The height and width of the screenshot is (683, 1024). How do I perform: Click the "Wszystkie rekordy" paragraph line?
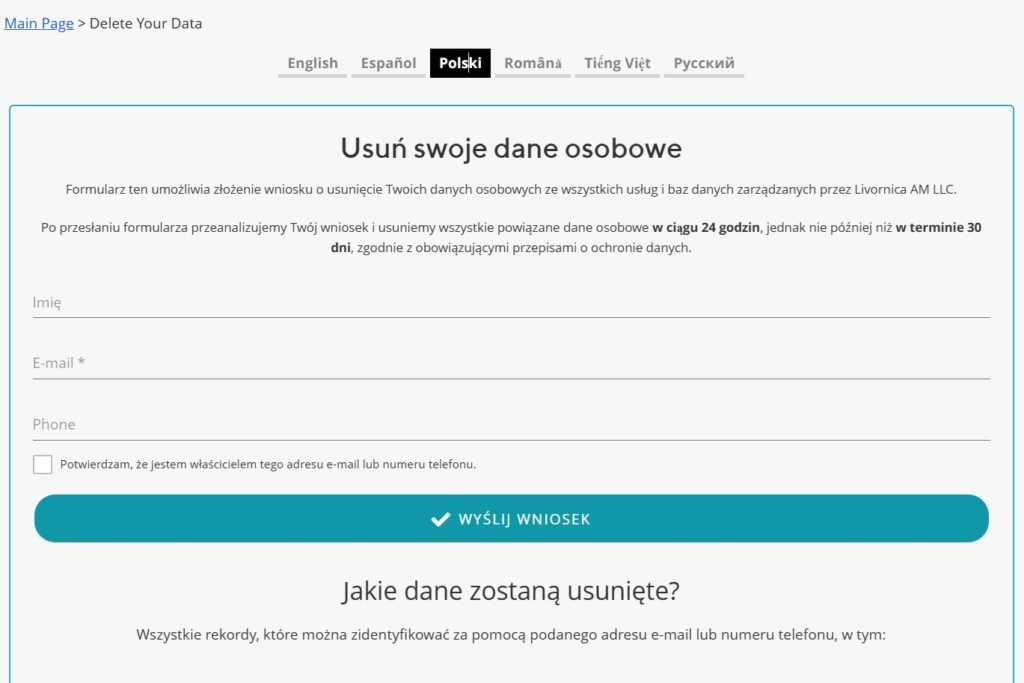(511, 634)
